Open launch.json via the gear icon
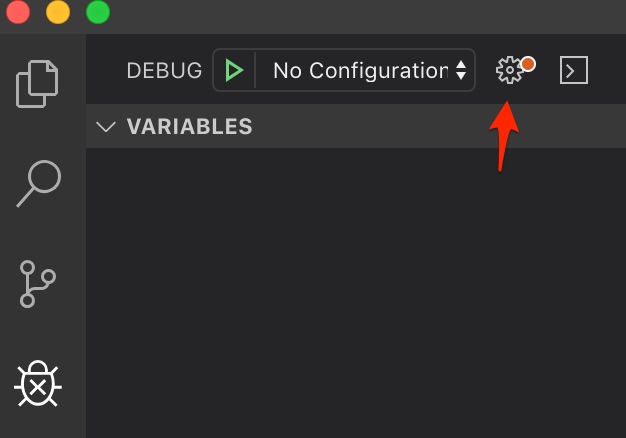626x438 pixels. pos(509,70)
